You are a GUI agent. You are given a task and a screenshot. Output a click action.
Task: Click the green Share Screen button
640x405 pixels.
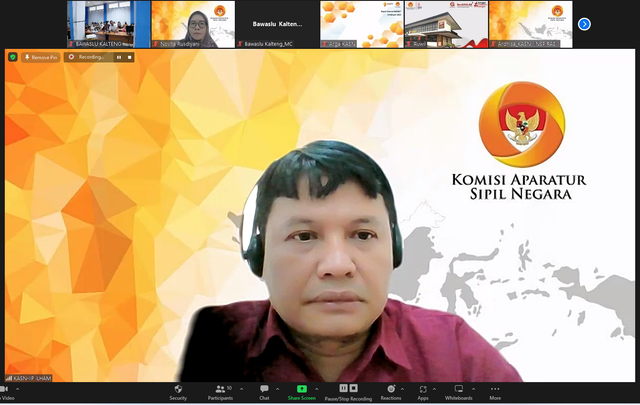tap(302, 392)
